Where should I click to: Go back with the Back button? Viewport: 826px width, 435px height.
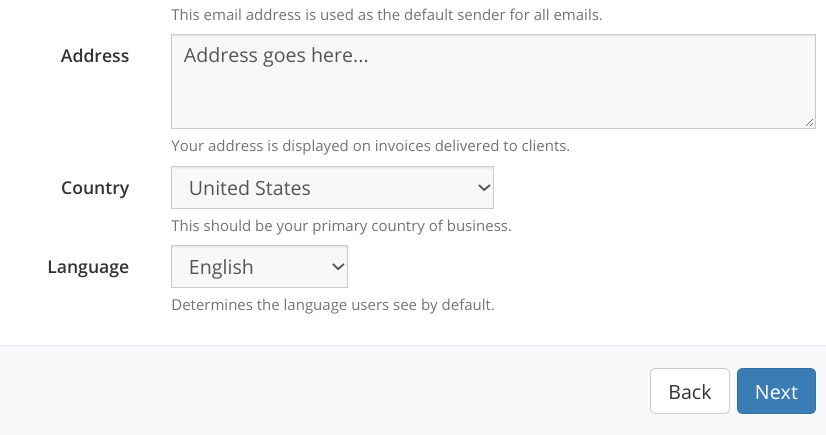[x=689, y=392]
